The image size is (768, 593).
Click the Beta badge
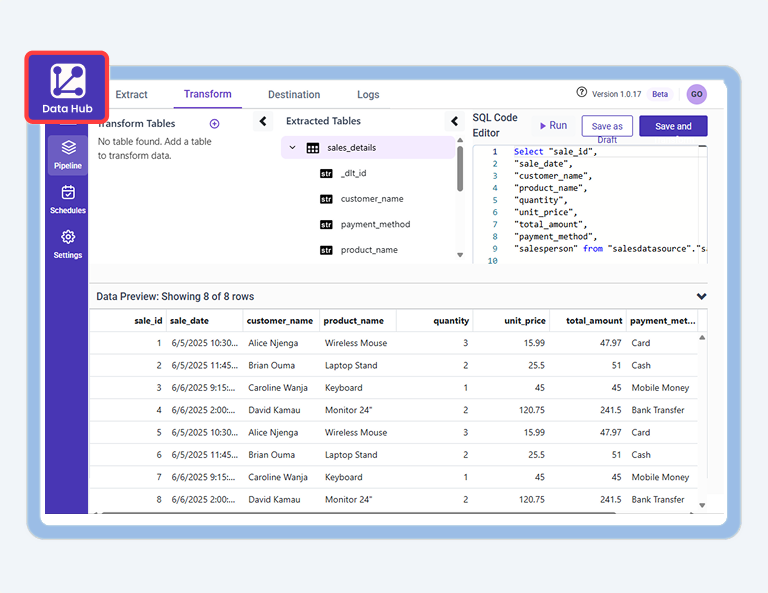pyautogui.click(x=660, y=94)
